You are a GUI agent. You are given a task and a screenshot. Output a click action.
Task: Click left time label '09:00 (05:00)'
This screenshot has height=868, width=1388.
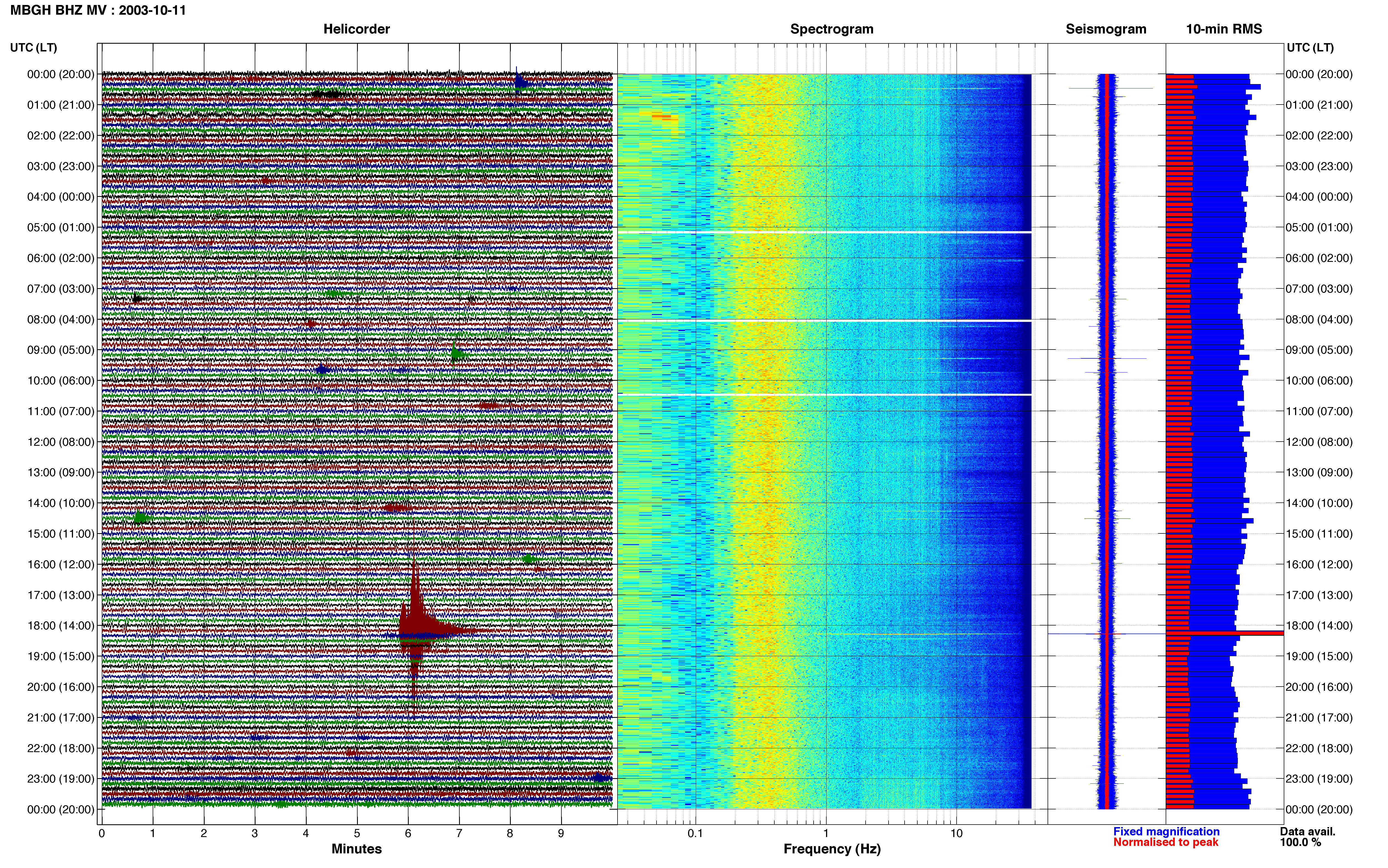pos(61,350)
